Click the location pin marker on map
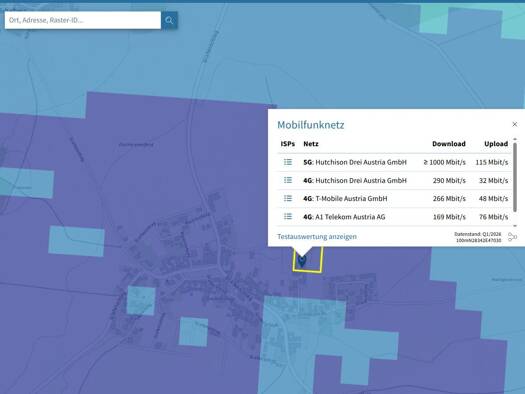525x394 pixels. point(302,261)
